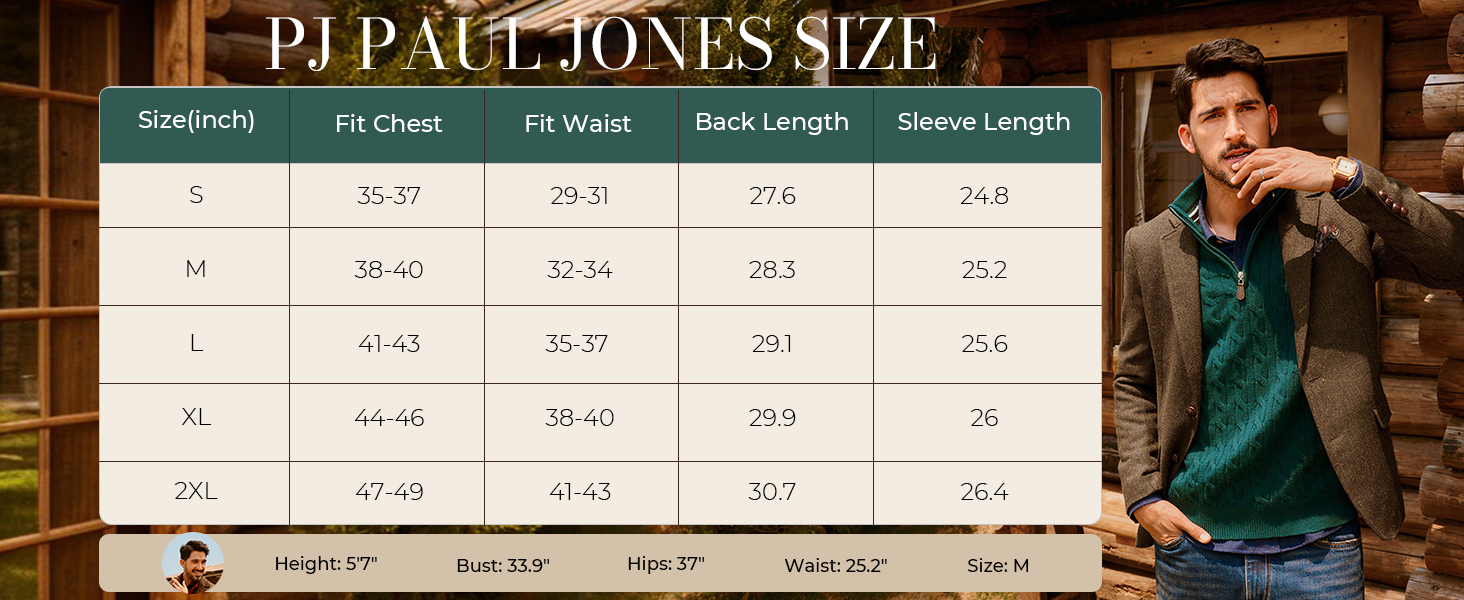This screenshot has width=1464, height=600.
Task: Click the 29-31 fit waist cell
Action: point(580,196)
